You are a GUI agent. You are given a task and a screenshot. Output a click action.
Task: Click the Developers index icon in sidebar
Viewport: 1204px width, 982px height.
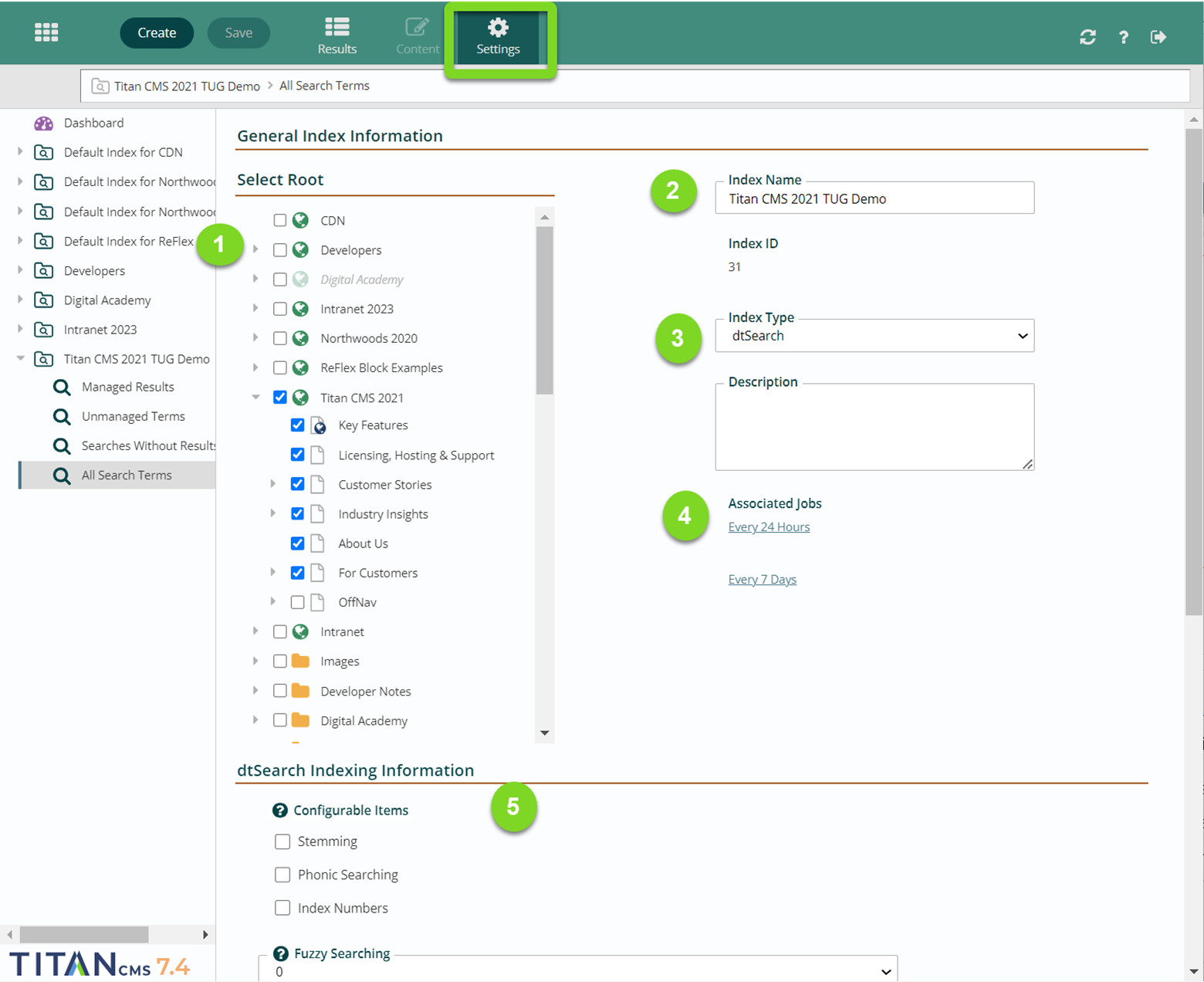pyautogui.click(x=44, y=271)
